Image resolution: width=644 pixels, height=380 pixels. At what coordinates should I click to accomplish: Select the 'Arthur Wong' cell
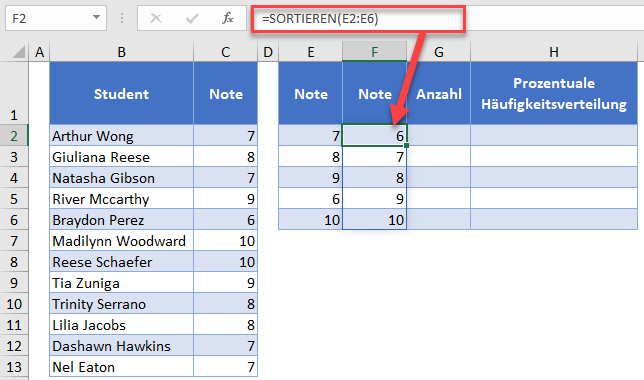tap(122, 136)
